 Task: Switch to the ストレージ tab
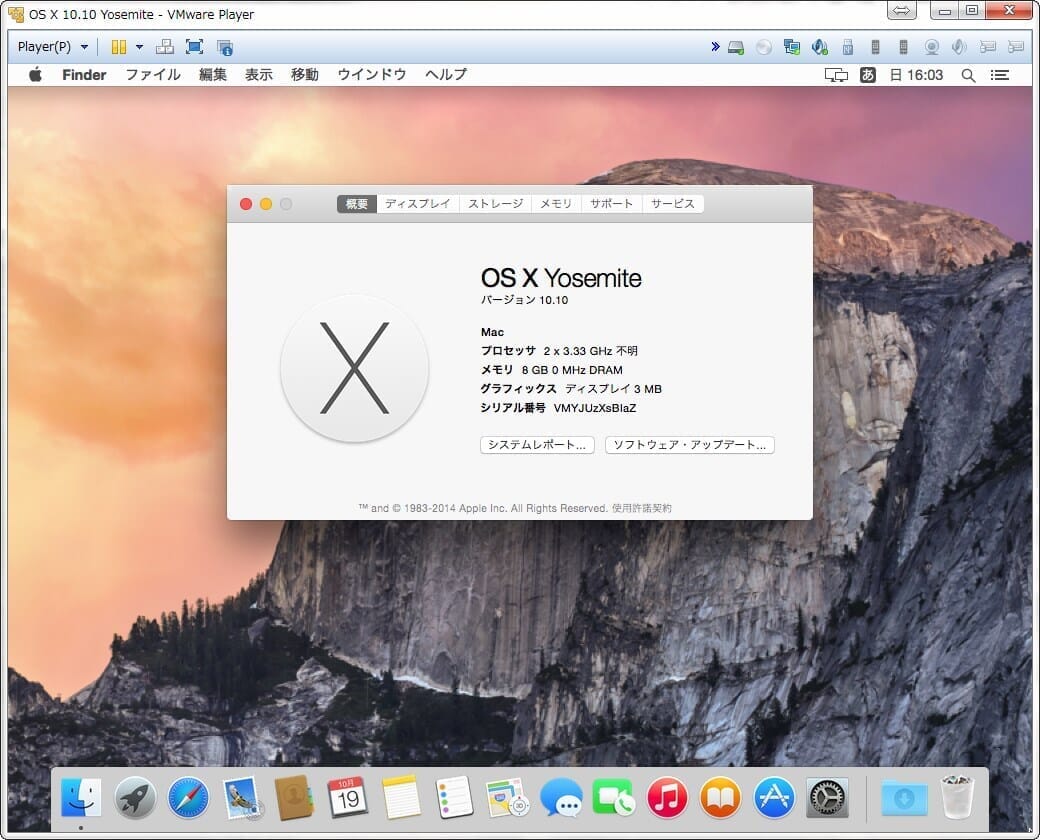click(495, 204)
